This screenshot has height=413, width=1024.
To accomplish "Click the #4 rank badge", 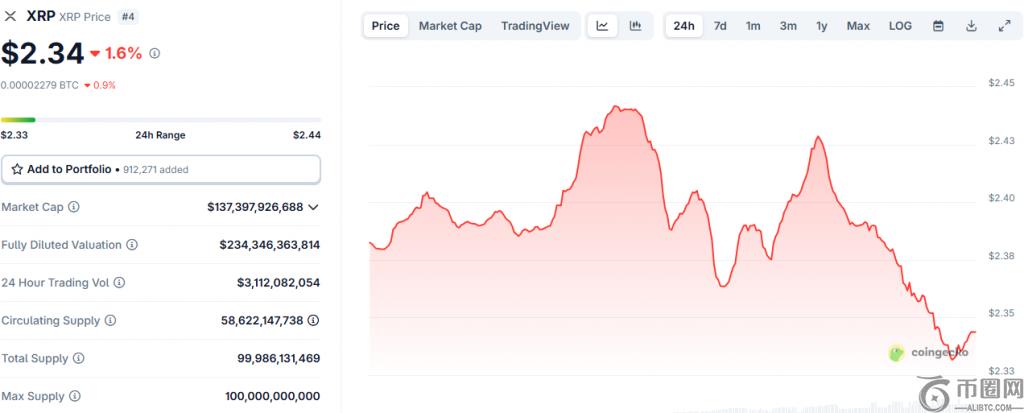I will point(129,16).
